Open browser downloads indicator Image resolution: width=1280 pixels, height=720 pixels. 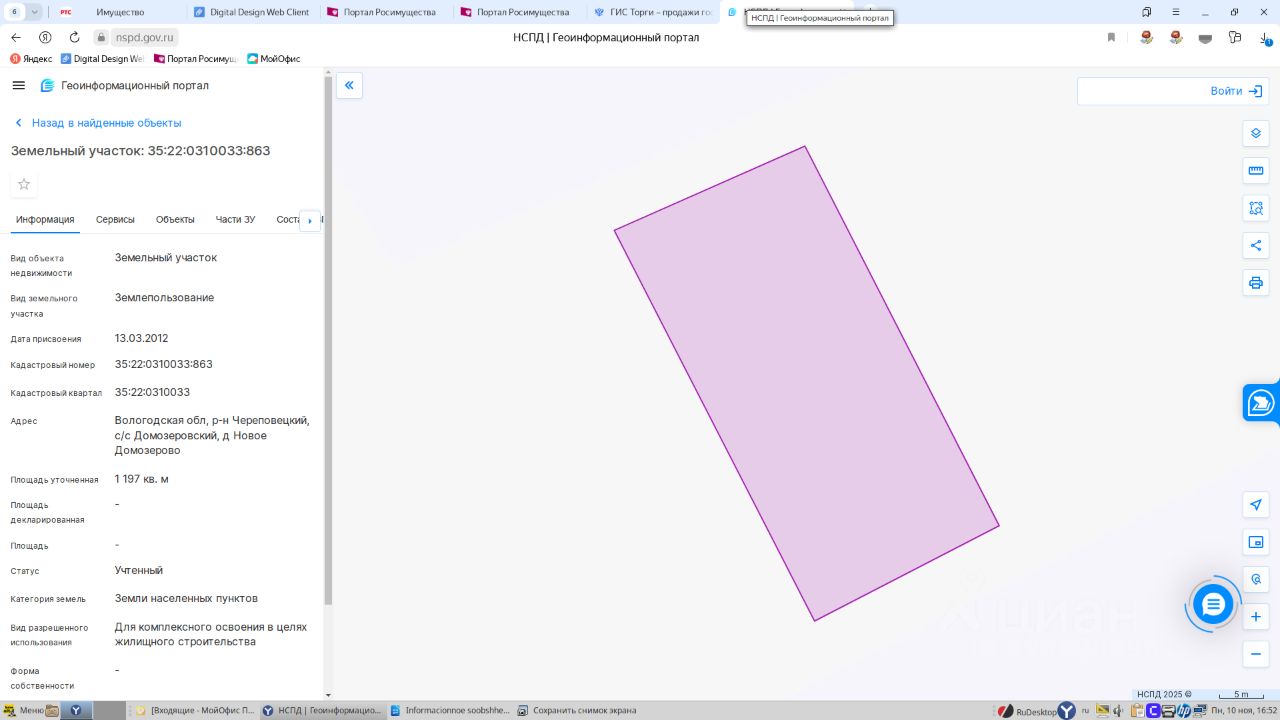1265,37
